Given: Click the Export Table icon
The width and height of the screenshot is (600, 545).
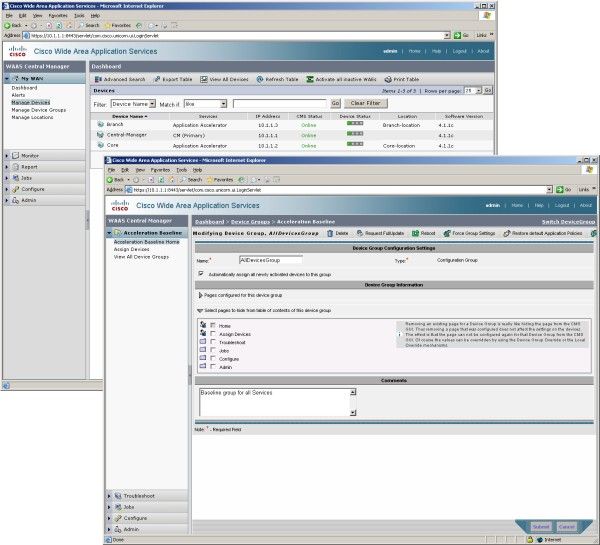Looking at the screenshot, I should pos(157,79).
